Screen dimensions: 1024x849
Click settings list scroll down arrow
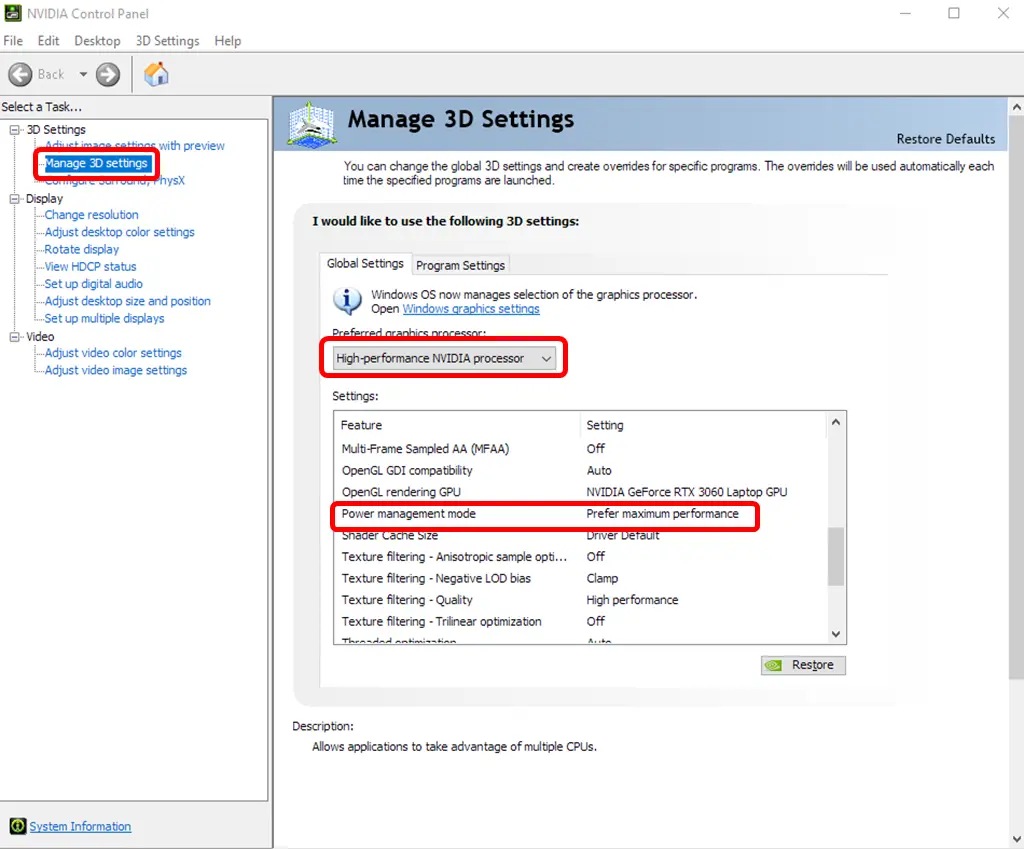(x=836, y=633)
